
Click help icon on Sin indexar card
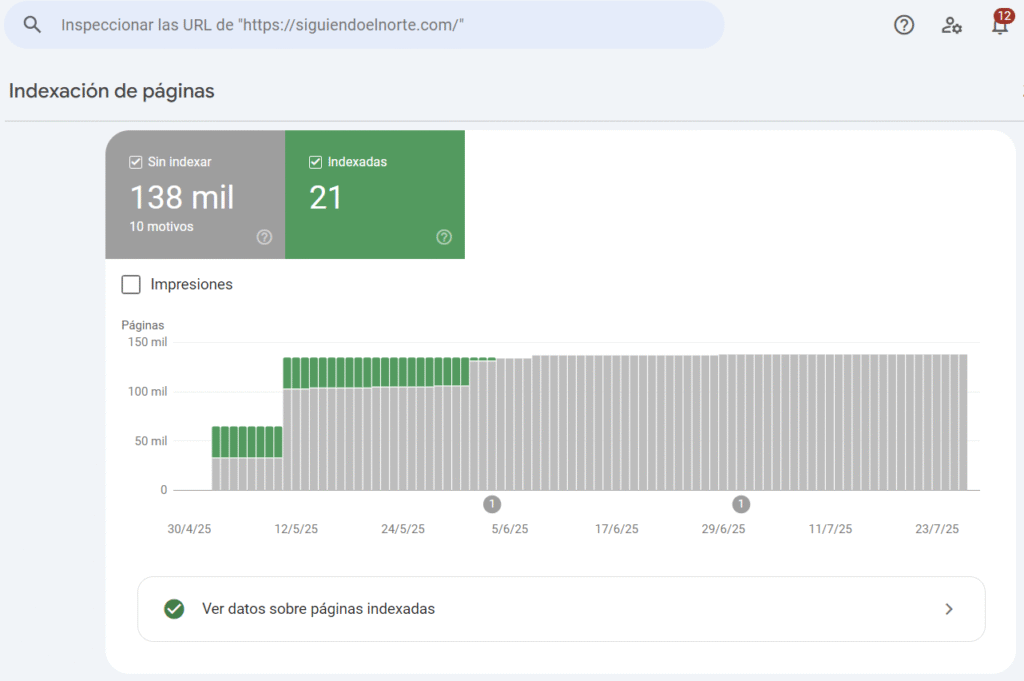(264, 237)
